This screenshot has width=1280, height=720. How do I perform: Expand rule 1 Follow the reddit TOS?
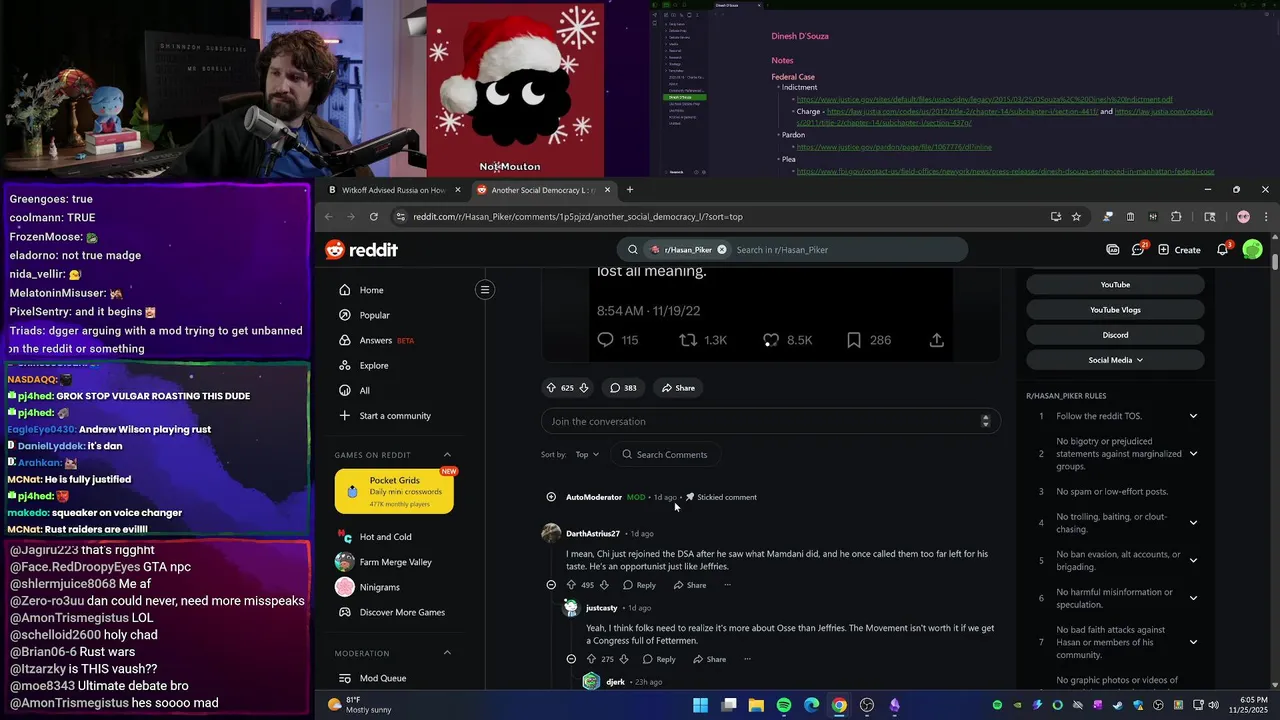[1193, 416]
